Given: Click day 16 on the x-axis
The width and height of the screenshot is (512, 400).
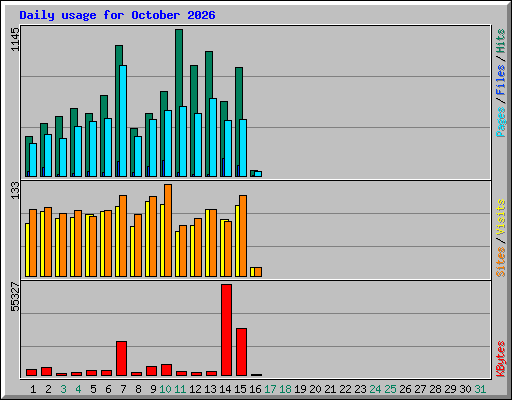Looking at the screenshot, I should [255, 389].
